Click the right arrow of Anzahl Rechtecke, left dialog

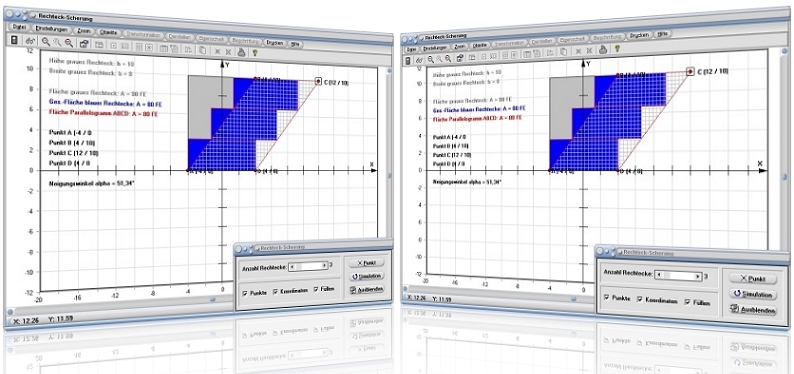(x=324, y=265)
